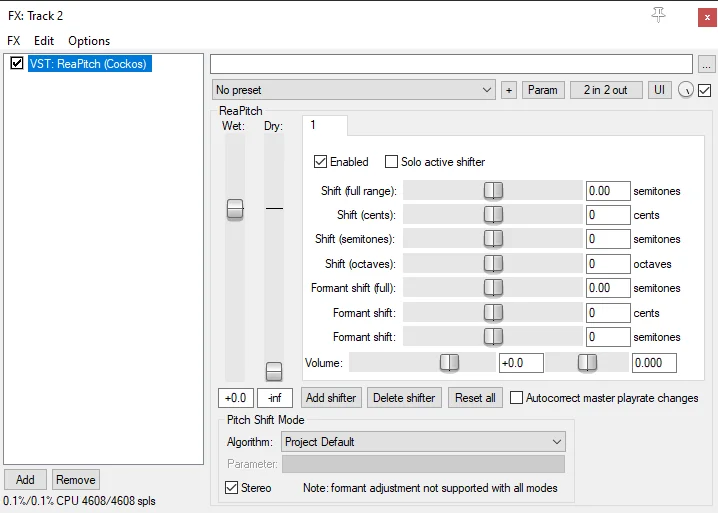Open the No preset dropdown
The height and width of the screenshot is (513, 718).
pyautogui.click(x=354, y=90)
